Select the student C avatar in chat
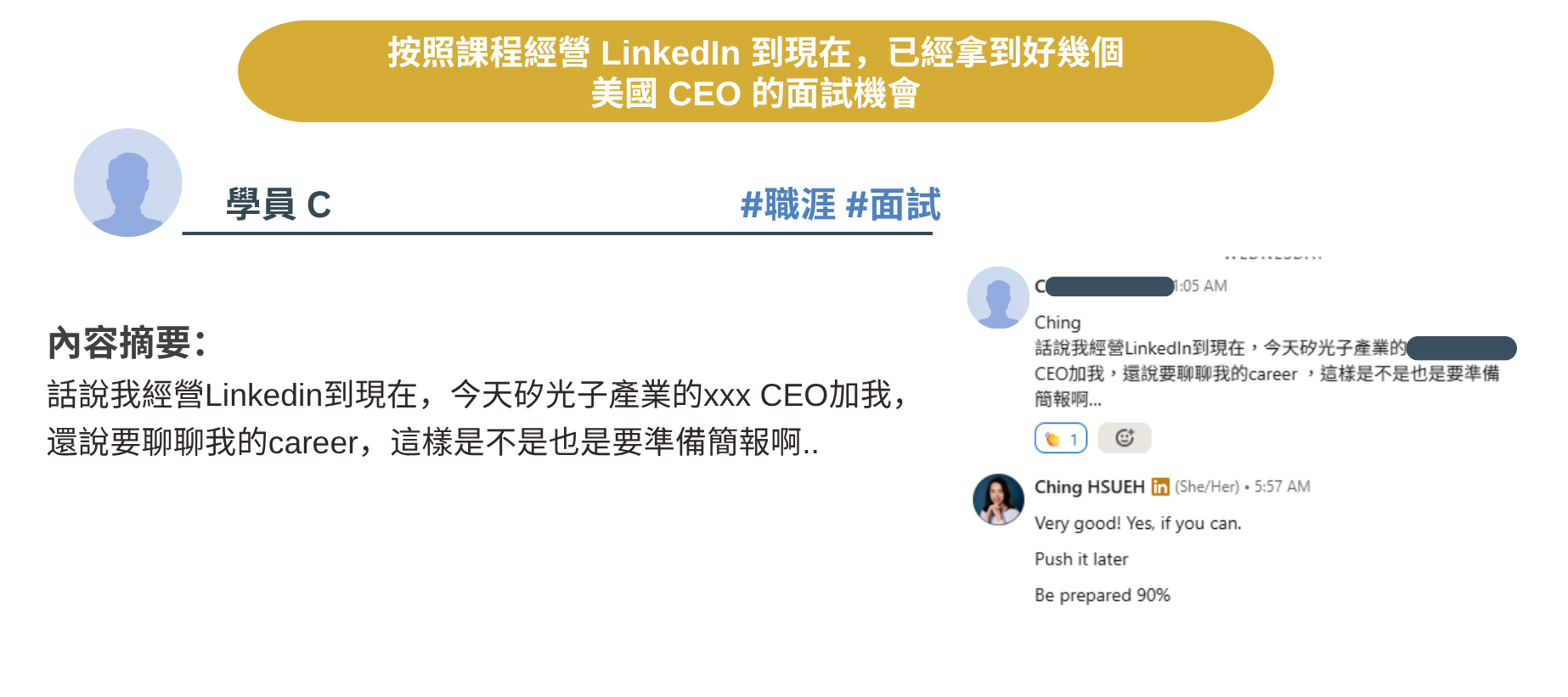This screenshot has height=697, width=1568. click(998, 297)
